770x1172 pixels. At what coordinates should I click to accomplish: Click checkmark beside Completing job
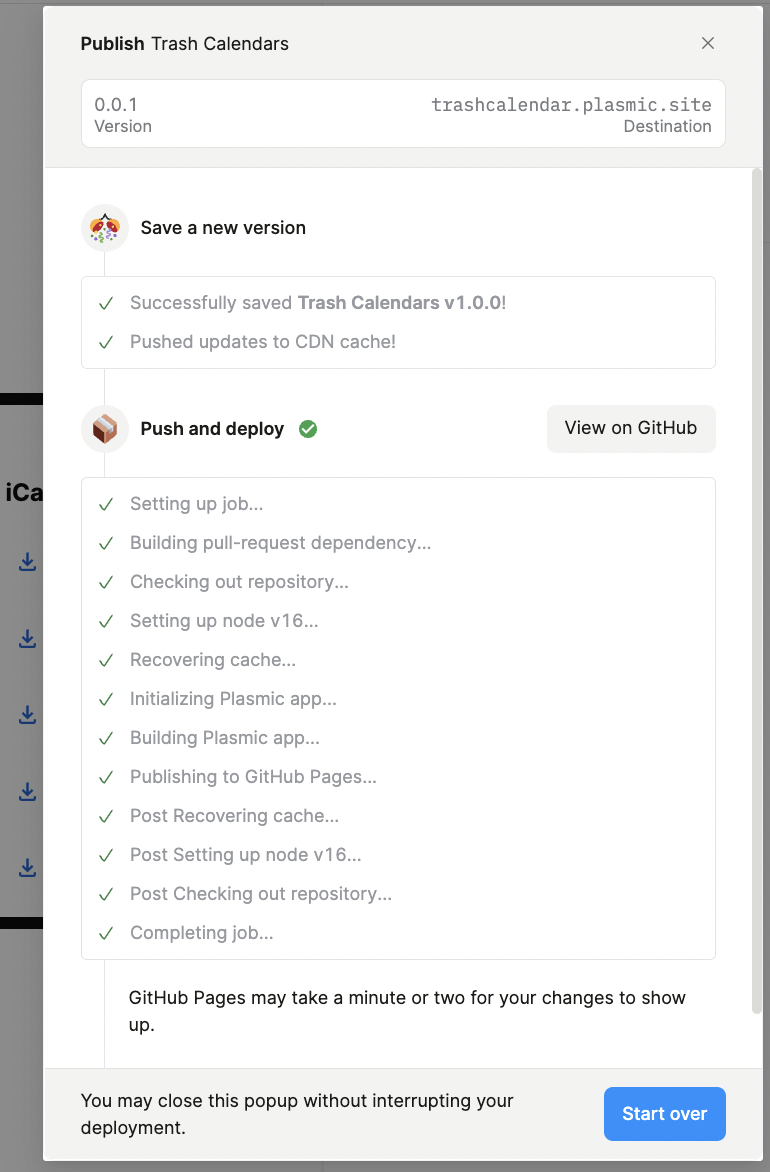point(106,934)
